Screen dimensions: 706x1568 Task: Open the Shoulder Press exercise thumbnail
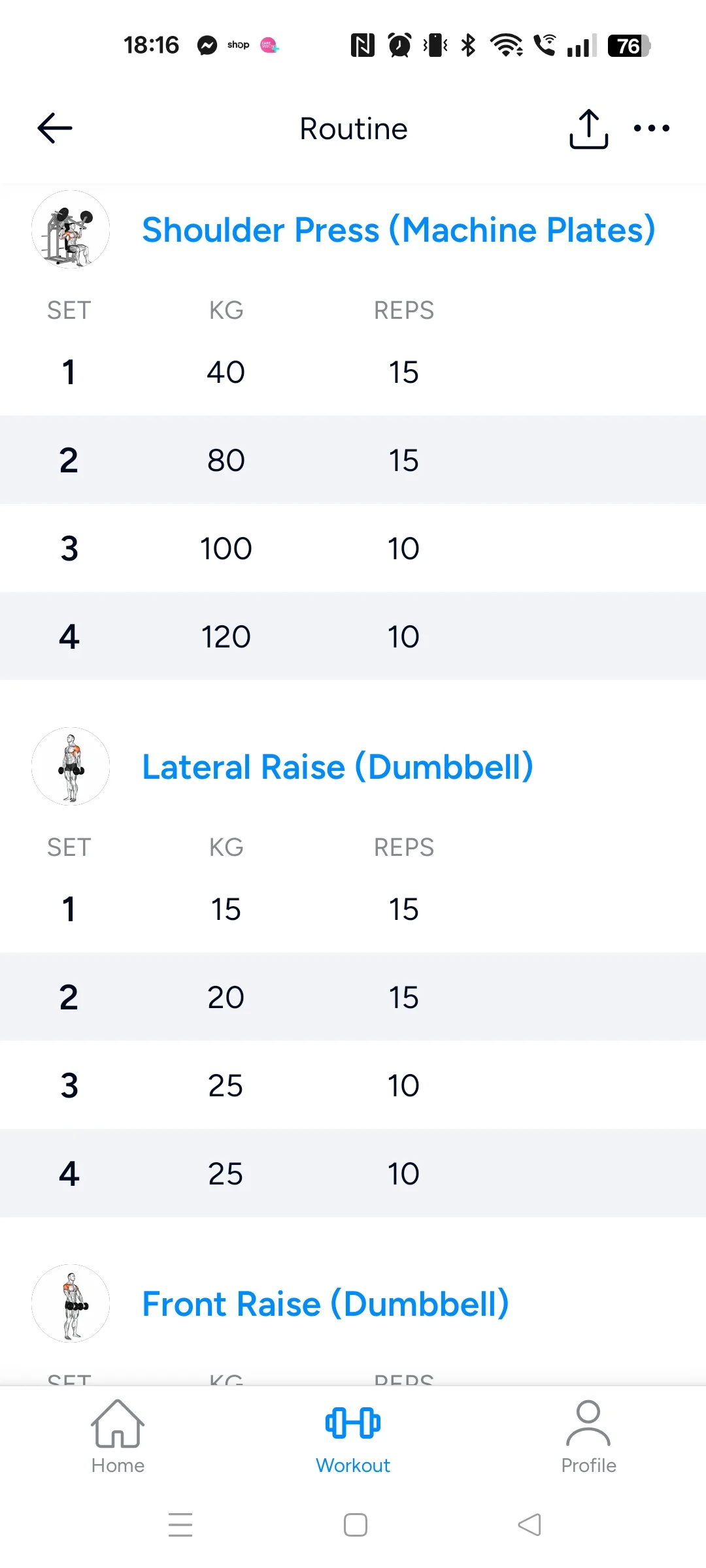click(71, 229)
